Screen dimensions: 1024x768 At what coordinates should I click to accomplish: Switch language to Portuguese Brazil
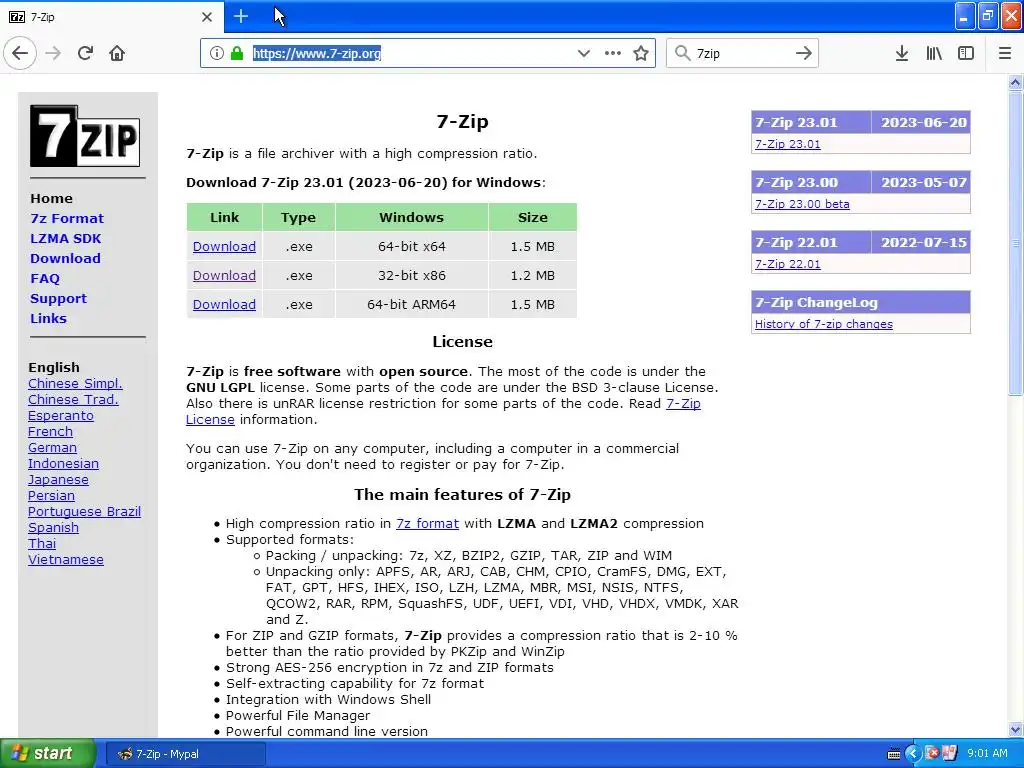pos(84,512)
